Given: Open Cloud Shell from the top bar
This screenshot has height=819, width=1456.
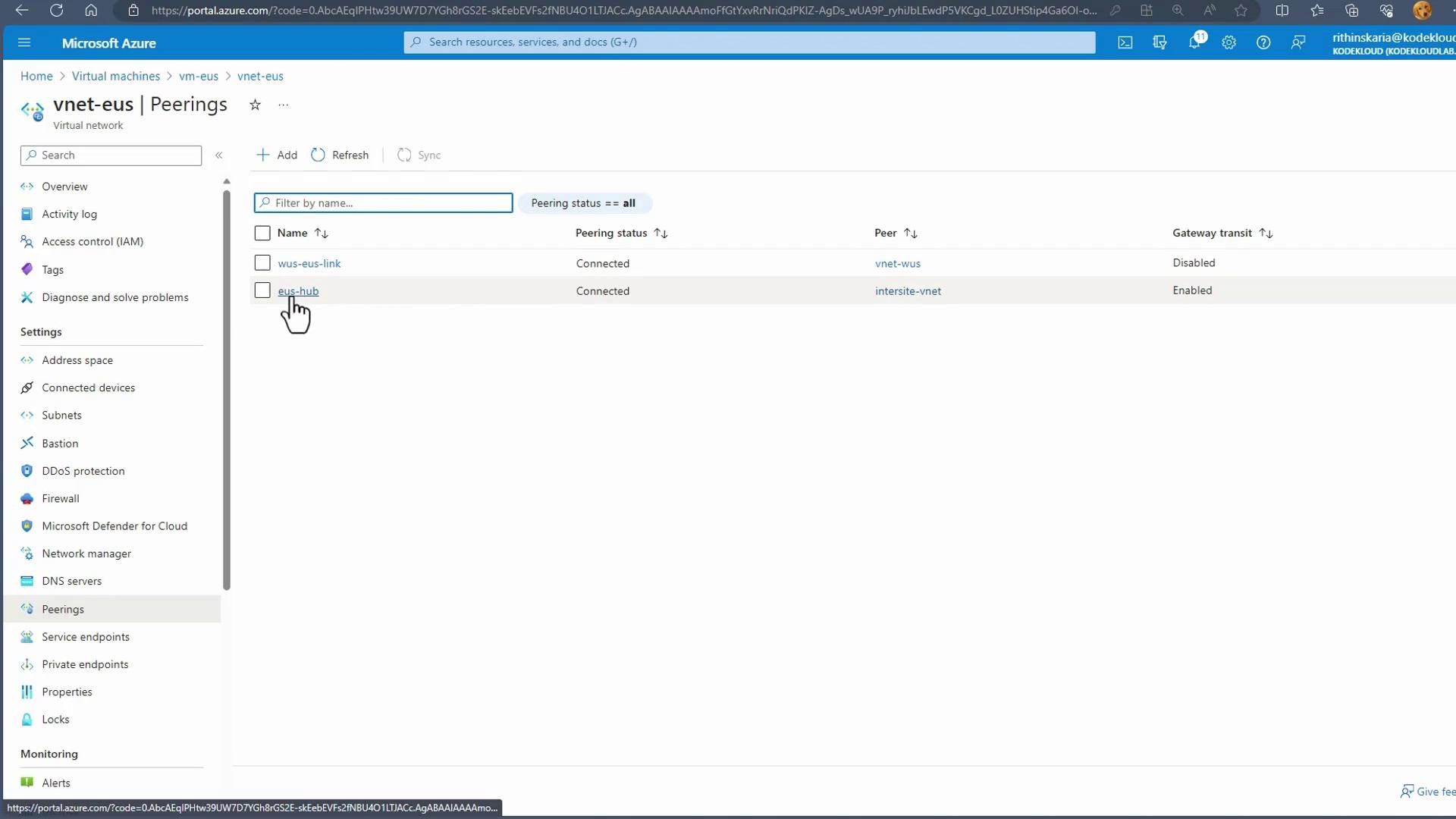Looking at the screenshot, I should point(1125,42).
